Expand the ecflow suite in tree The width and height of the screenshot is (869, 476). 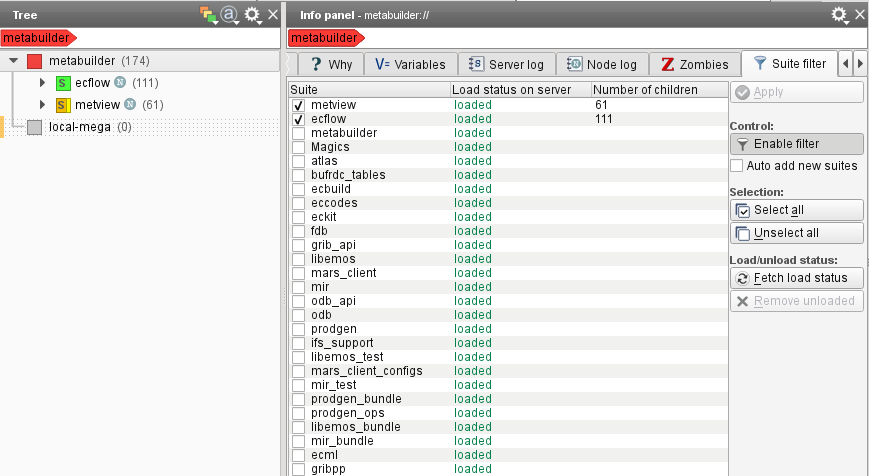point(42,83)
